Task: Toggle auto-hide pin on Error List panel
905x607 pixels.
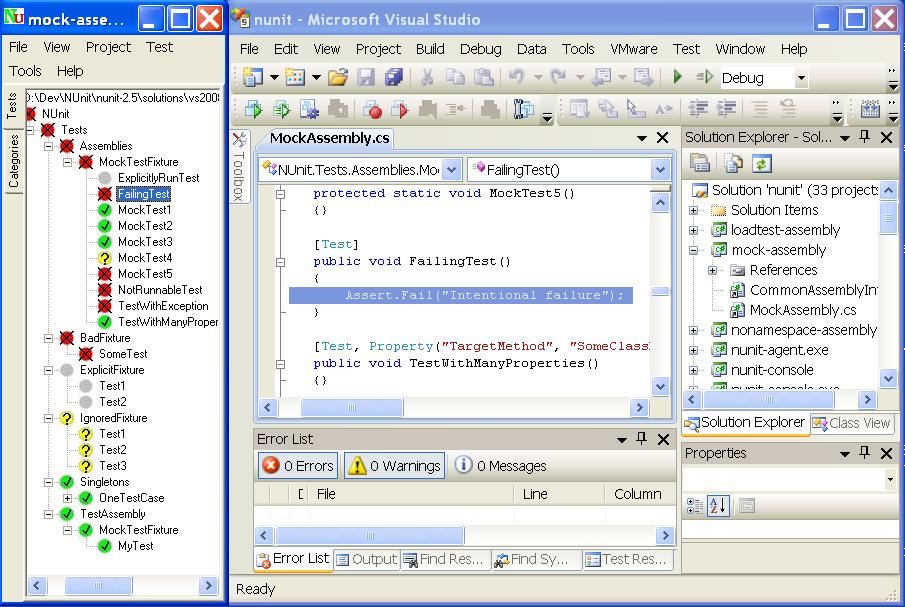Action: [641, 439]
